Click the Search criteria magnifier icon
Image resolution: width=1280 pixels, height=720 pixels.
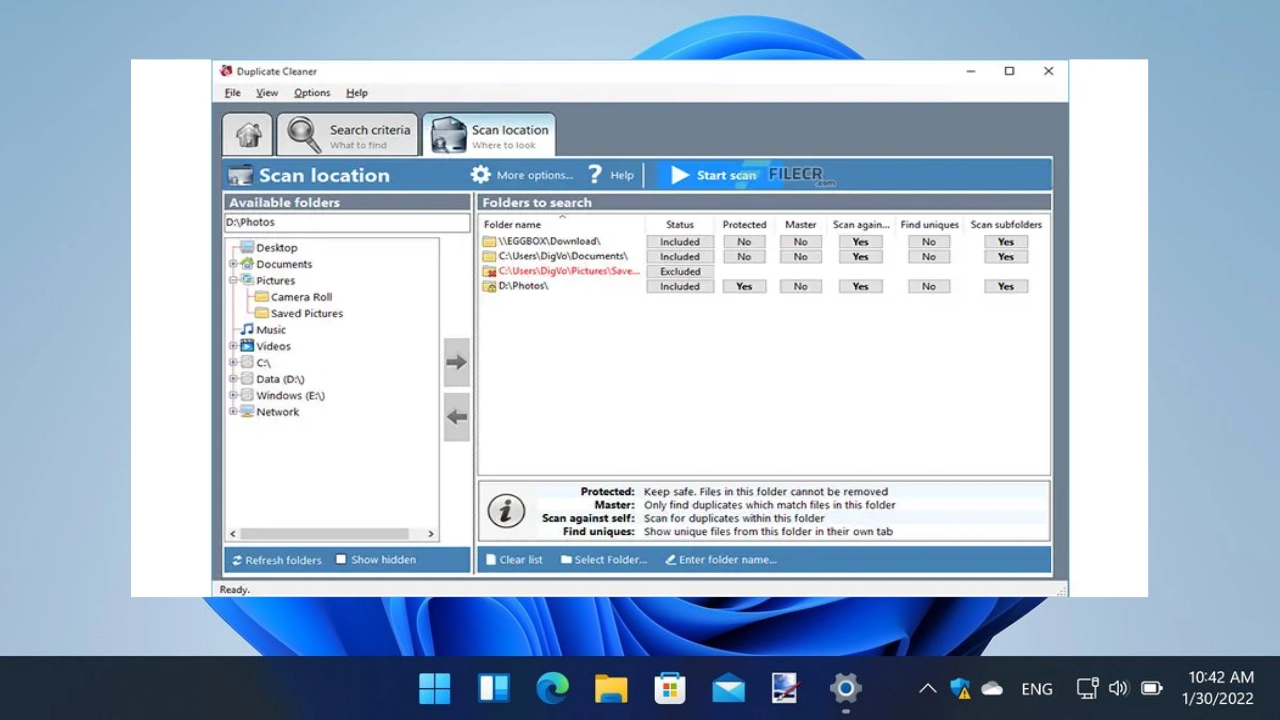pos(304,134)
